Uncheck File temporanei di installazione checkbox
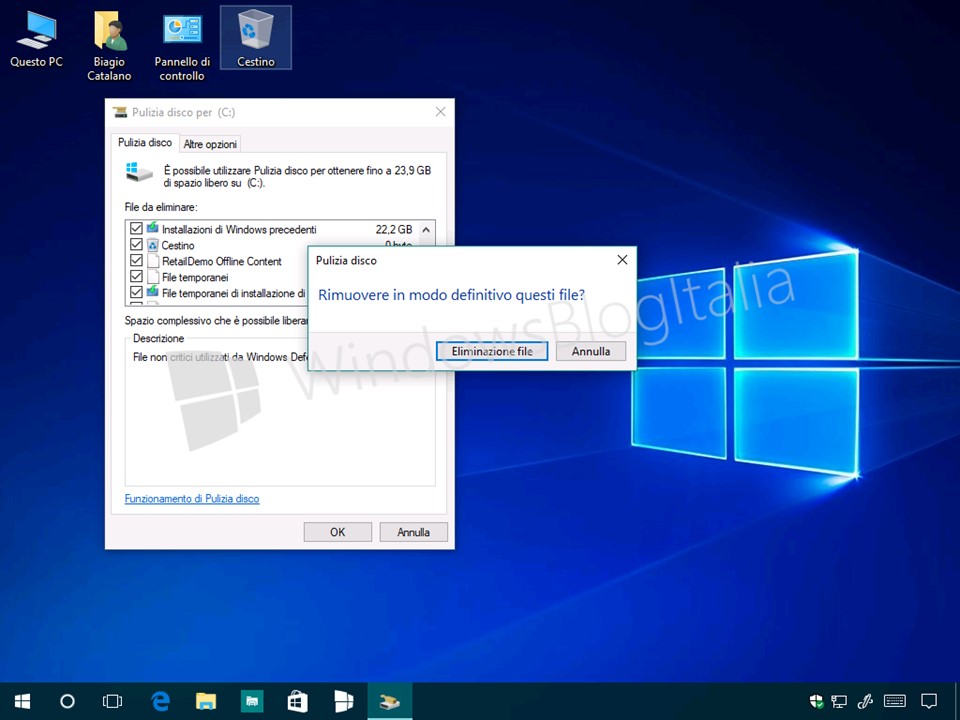 coord(136,293)
